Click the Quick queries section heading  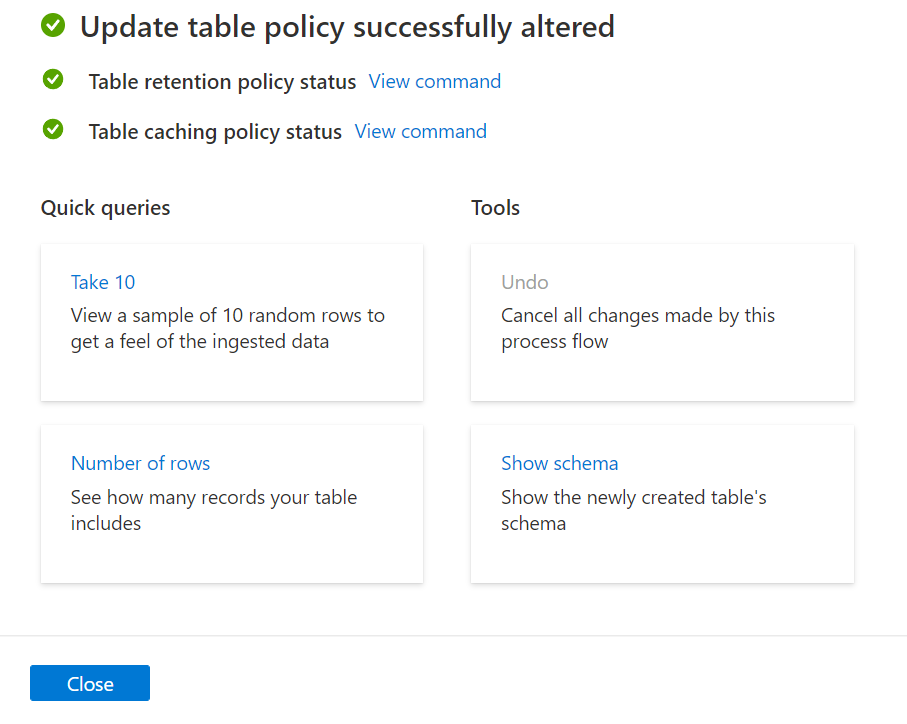(x=105, y=207)
